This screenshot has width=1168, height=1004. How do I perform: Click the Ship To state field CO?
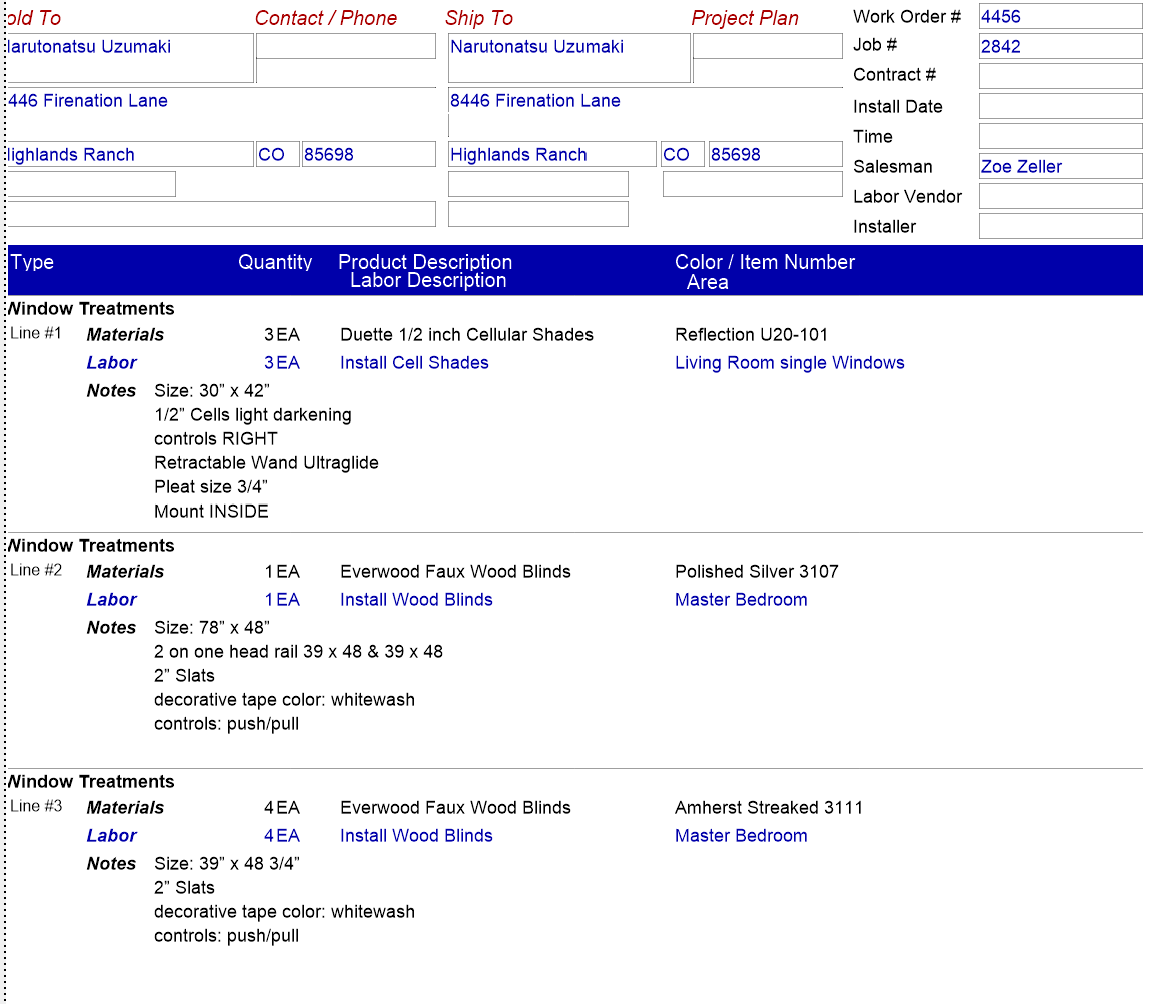click(682, 154)
